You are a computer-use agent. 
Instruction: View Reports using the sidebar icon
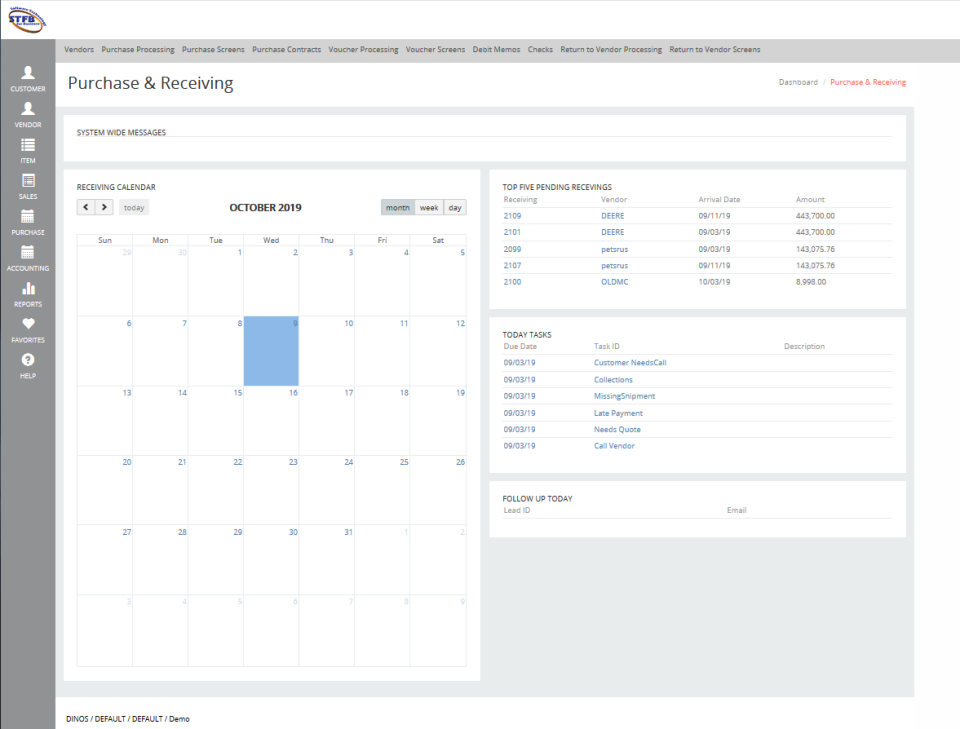tap(27, 294)
